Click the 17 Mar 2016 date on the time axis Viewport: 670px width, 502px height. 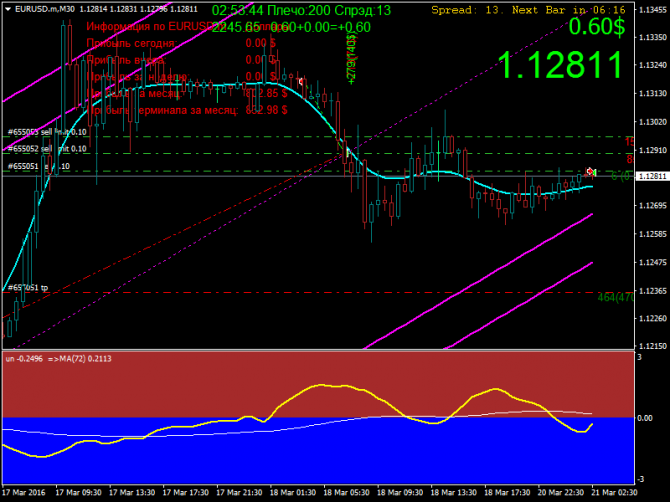[x=24, y=493]
